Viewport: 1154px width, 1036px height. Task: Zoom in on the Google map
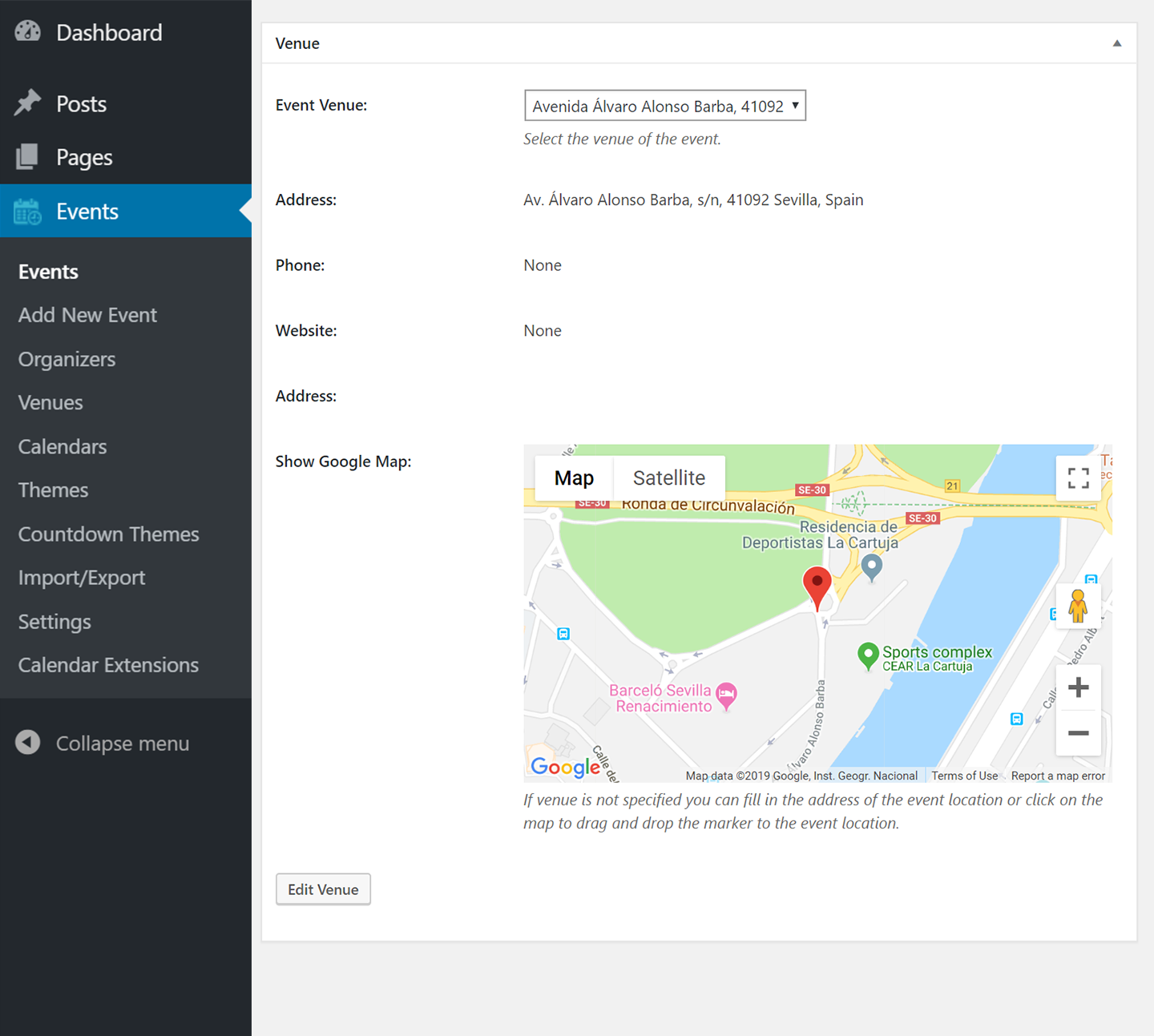click(1078, 687)
